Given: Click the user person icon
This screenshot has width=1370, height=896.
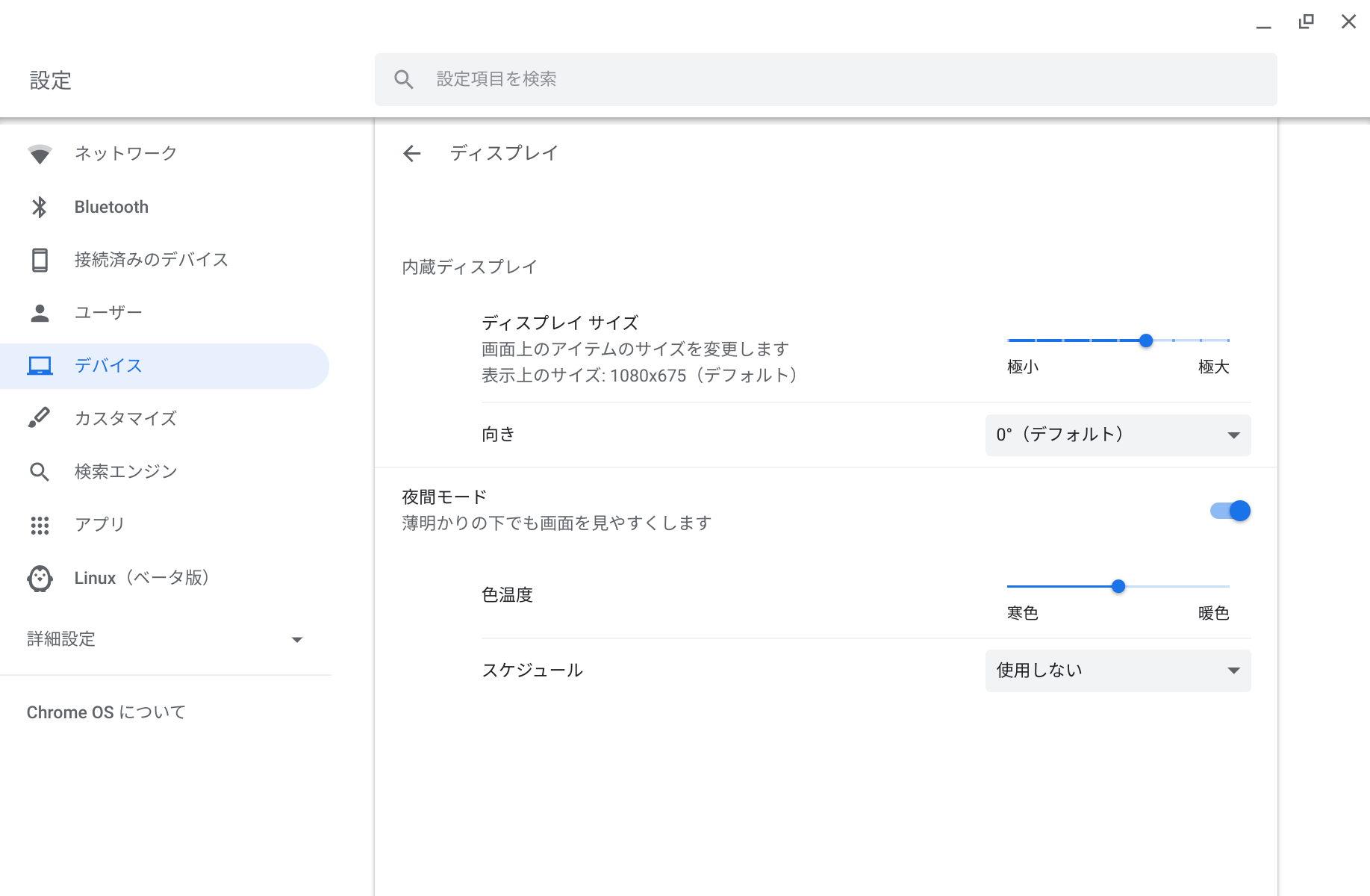Looking at the screenshot, I should point(40,313).
